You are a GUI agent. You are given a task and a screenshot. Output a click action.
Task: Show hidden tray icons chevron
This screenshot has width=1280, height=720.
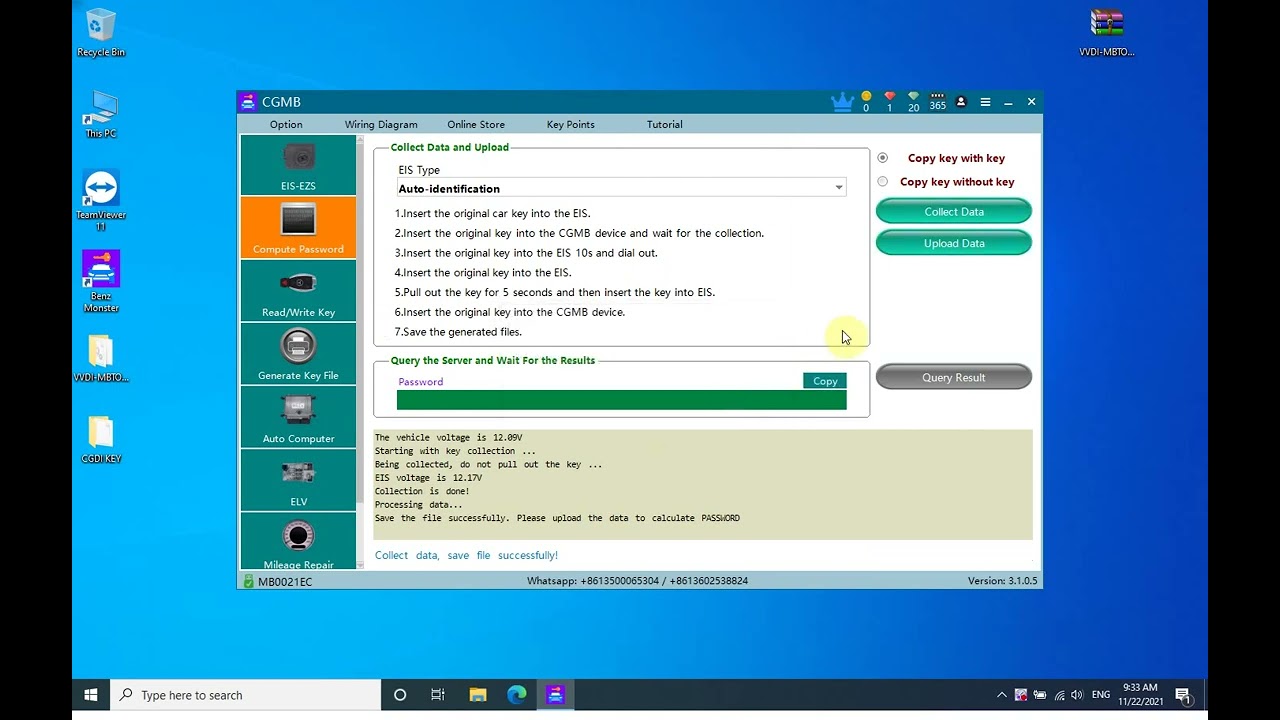[x=1002, y=695]
